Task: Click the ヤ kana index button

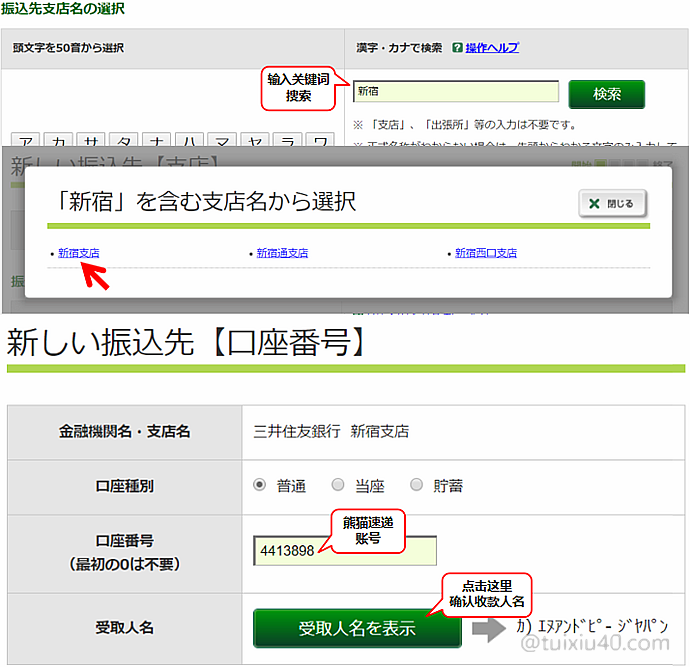Action: (x=255, y=139)
